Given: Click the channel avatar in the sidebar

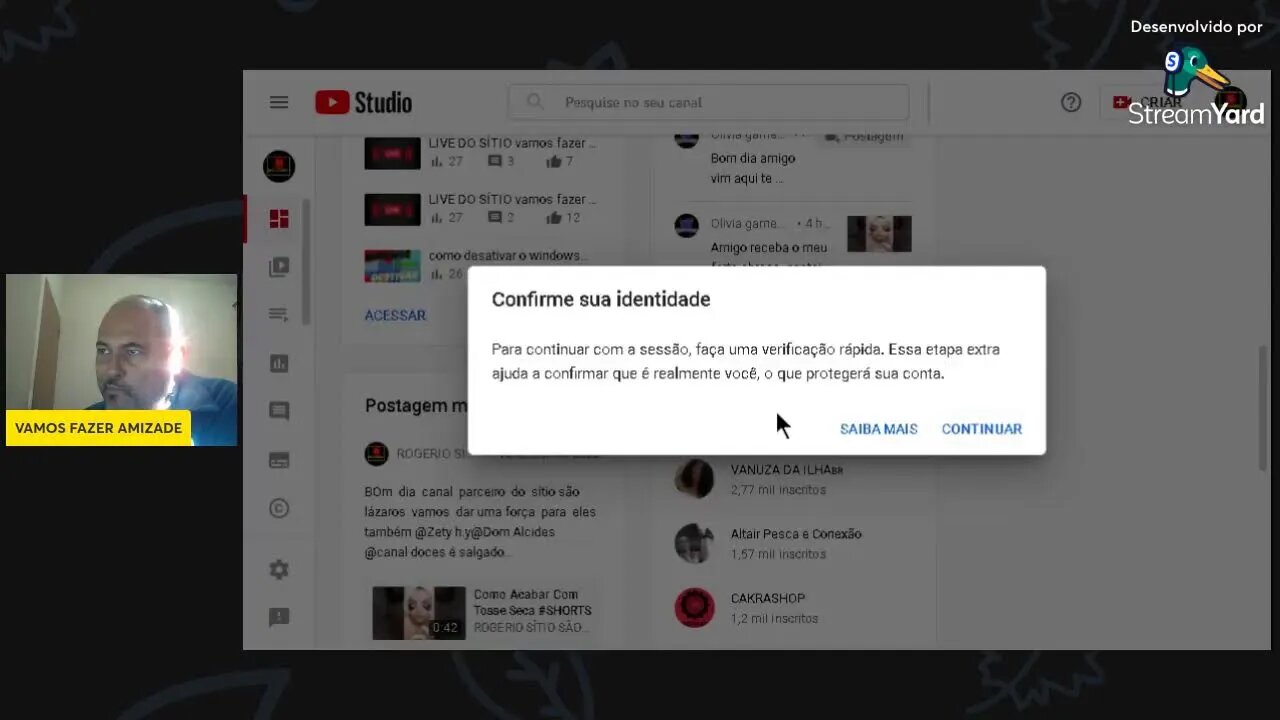Looking at the screenshot, I should pos(279,166).
